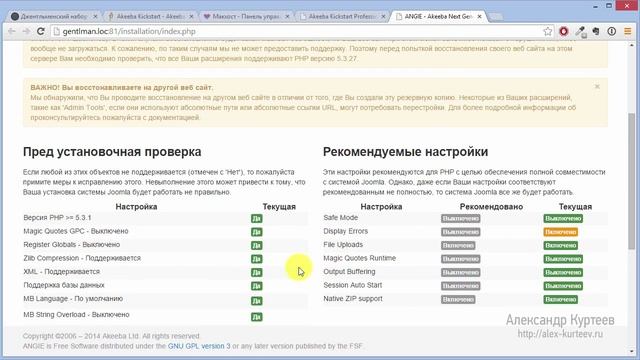Image resolution: width=640 pixels, height=360 pixels.
Task: Close the 'Джентльменский набор' tab
Action: pos(95,16)
